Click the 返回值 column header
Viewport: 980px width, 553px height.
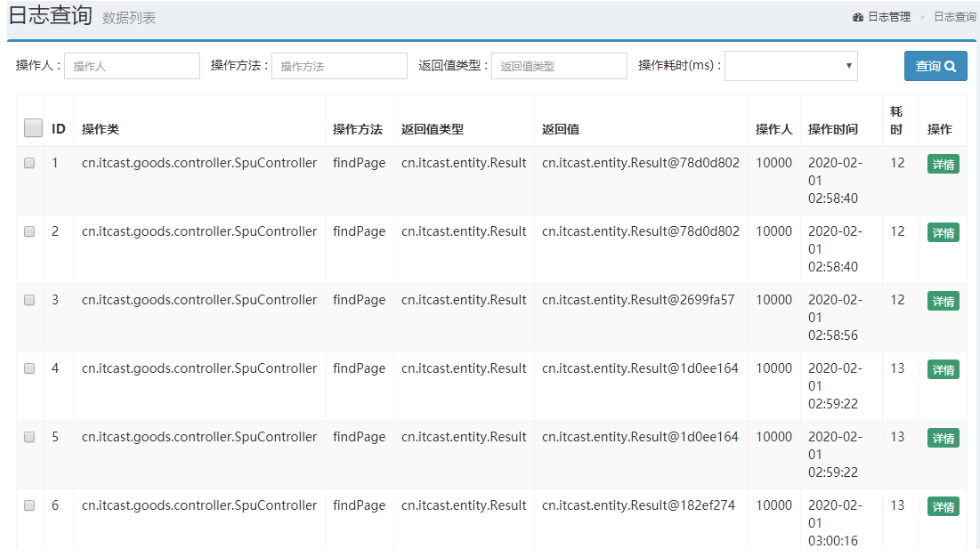click(x=561, y=129)
